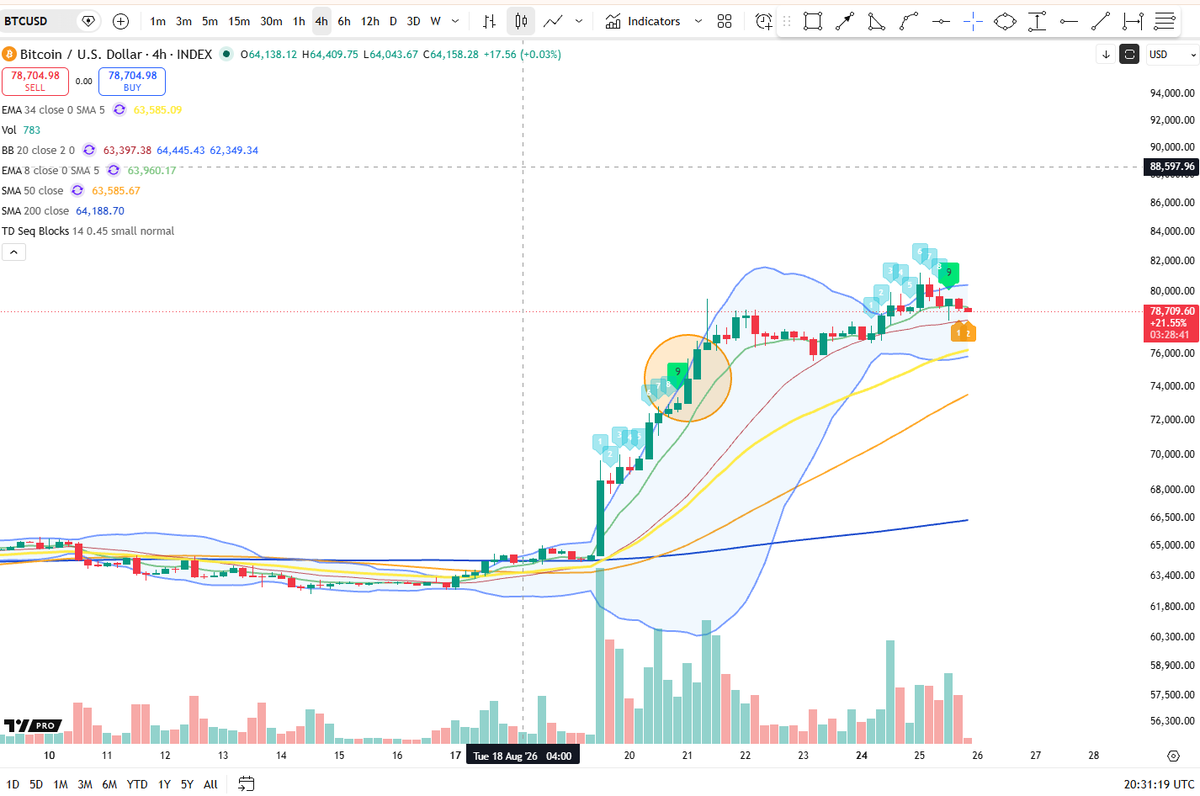Switch to the 12h interval

(x=370, y=21)
